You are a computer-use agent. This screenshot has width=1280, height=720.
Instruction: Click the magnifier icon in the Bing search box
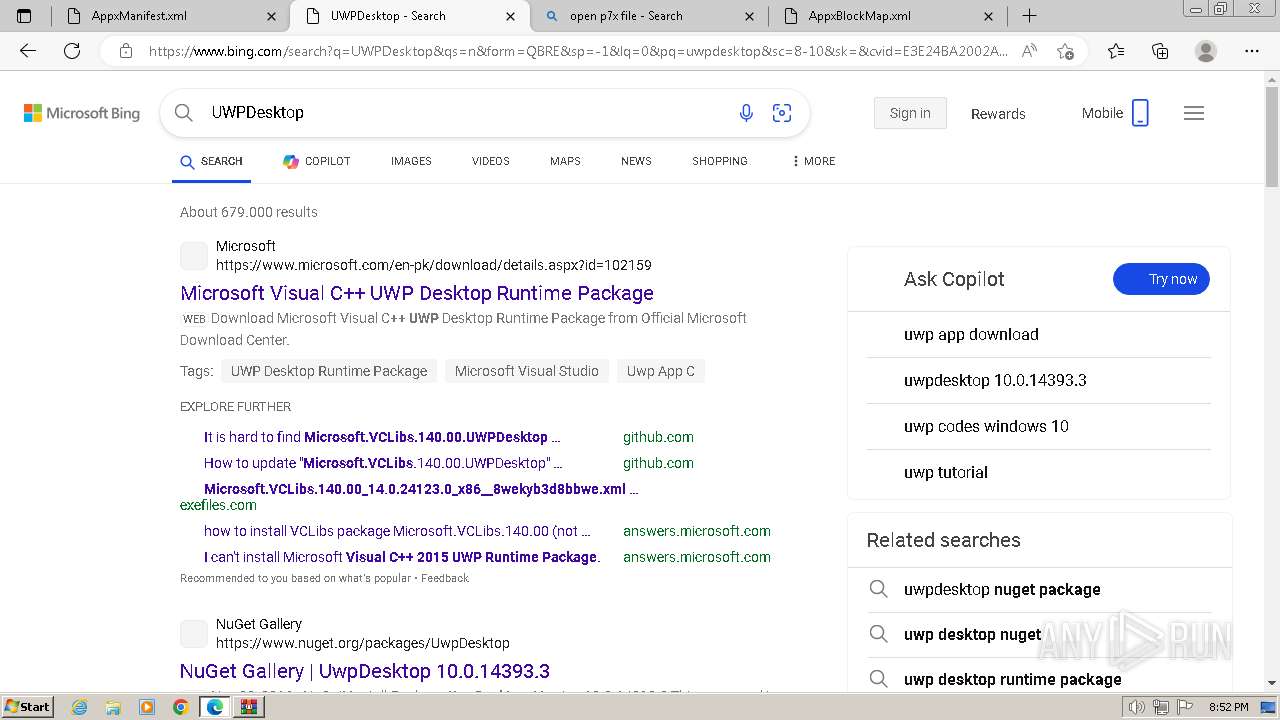(184, 113)
